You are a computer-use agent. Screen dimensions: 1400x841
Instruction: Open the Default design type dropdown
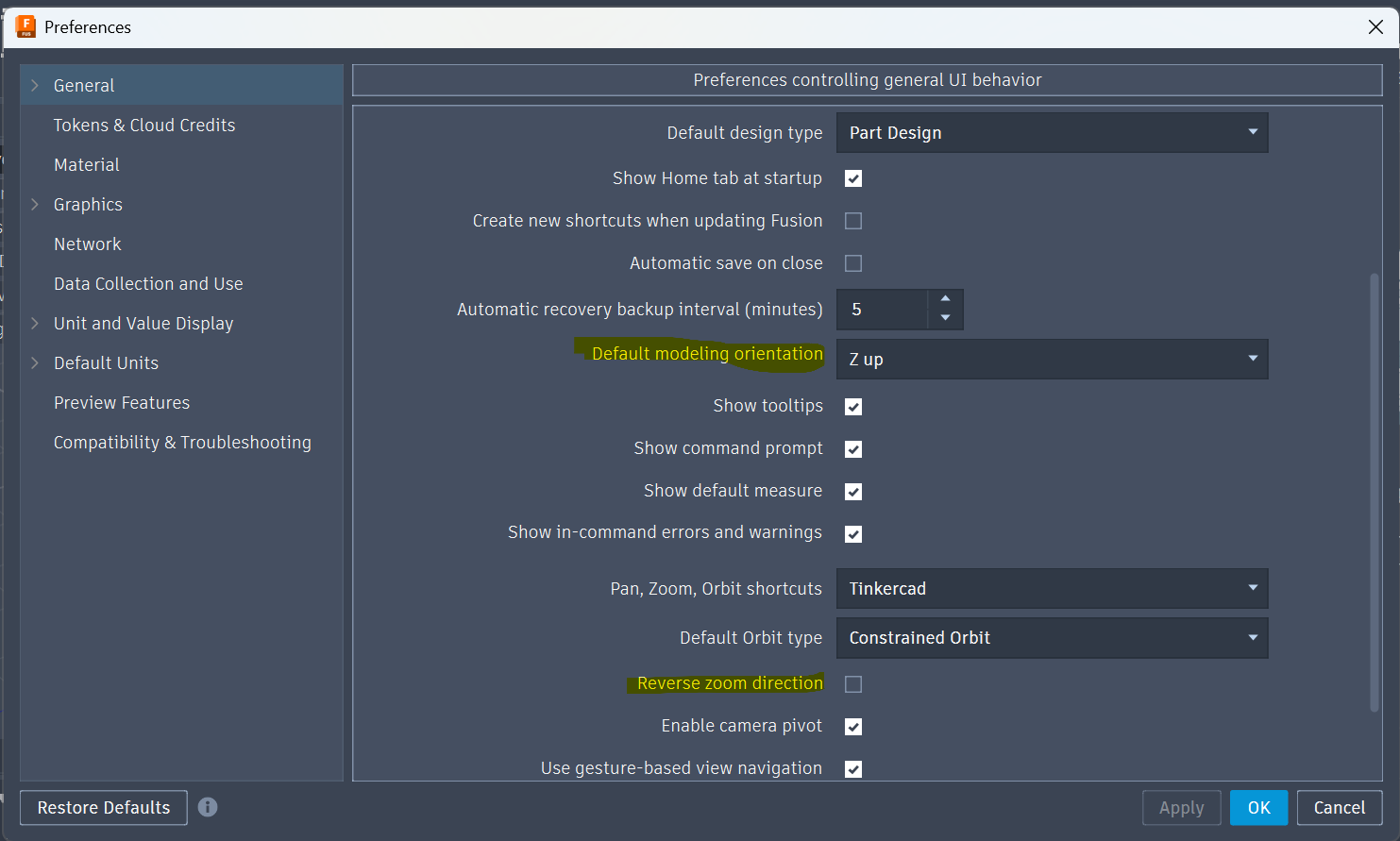tap(1052, 133)
